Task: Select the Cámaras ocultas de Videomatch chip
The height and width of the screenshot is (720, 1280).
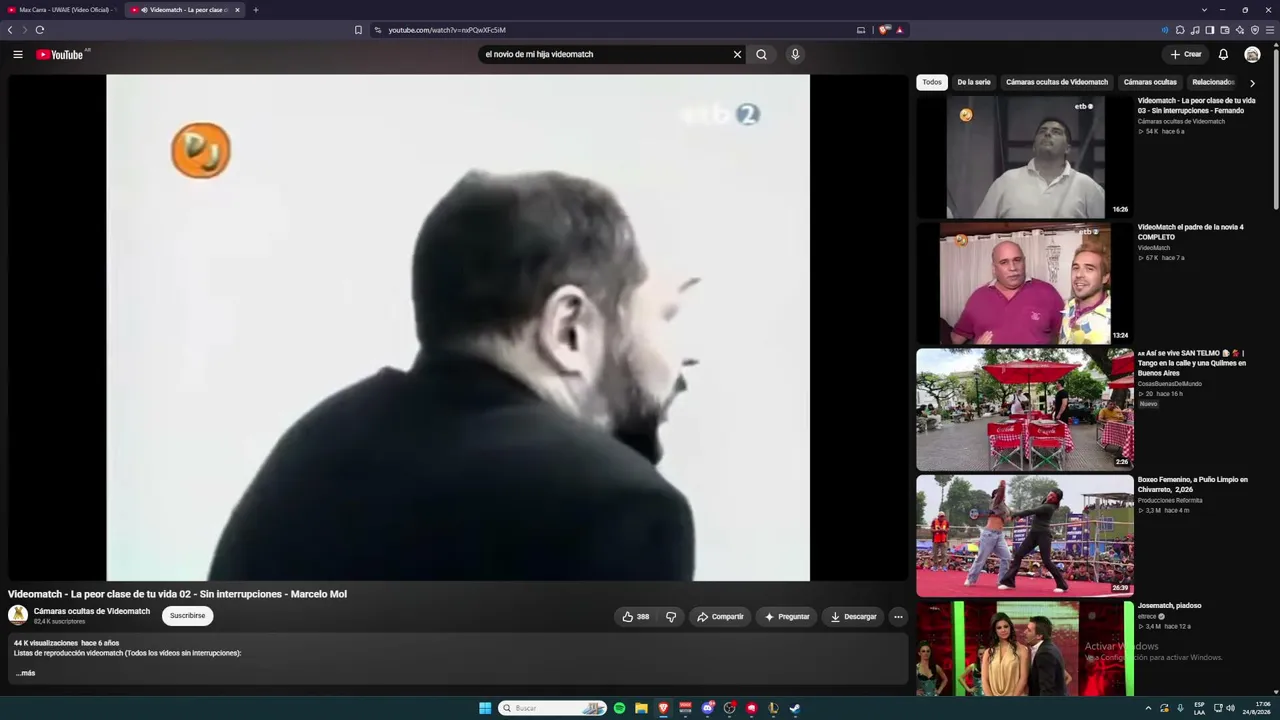Action: pos(1057,82)
